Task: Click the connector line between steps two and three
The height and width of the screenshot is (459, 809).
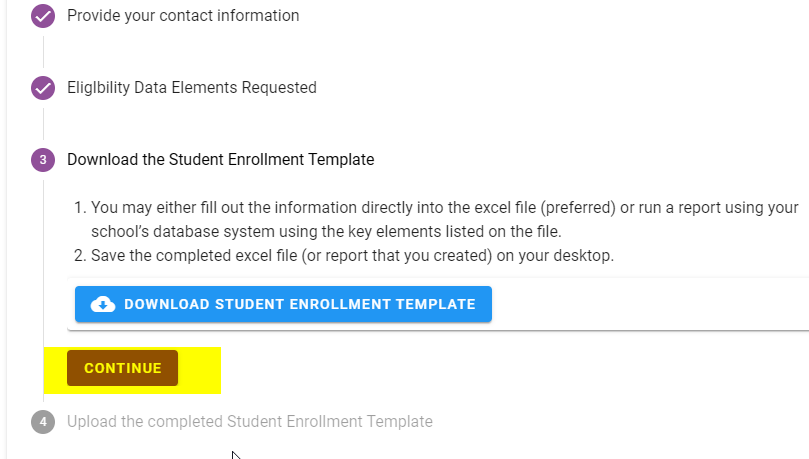Action: pyautogui.click(x=43, y=124)
